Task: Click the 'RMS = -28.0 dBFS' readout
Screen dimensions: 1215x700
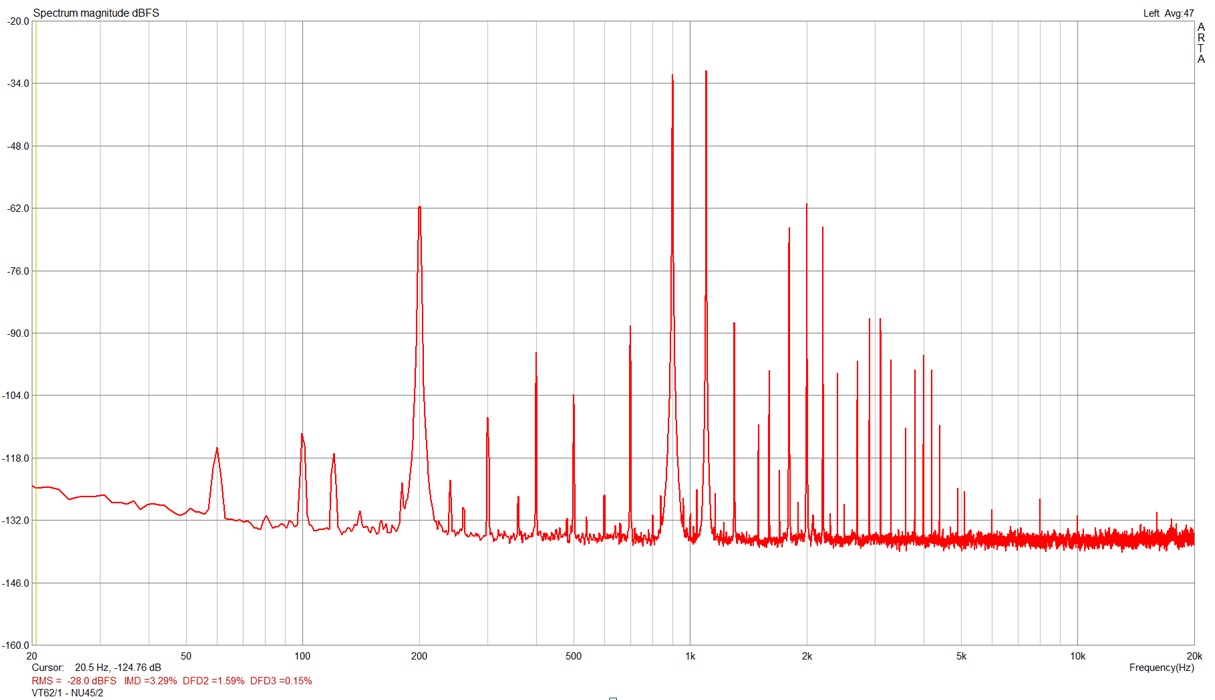Action: tap(74, 680)
